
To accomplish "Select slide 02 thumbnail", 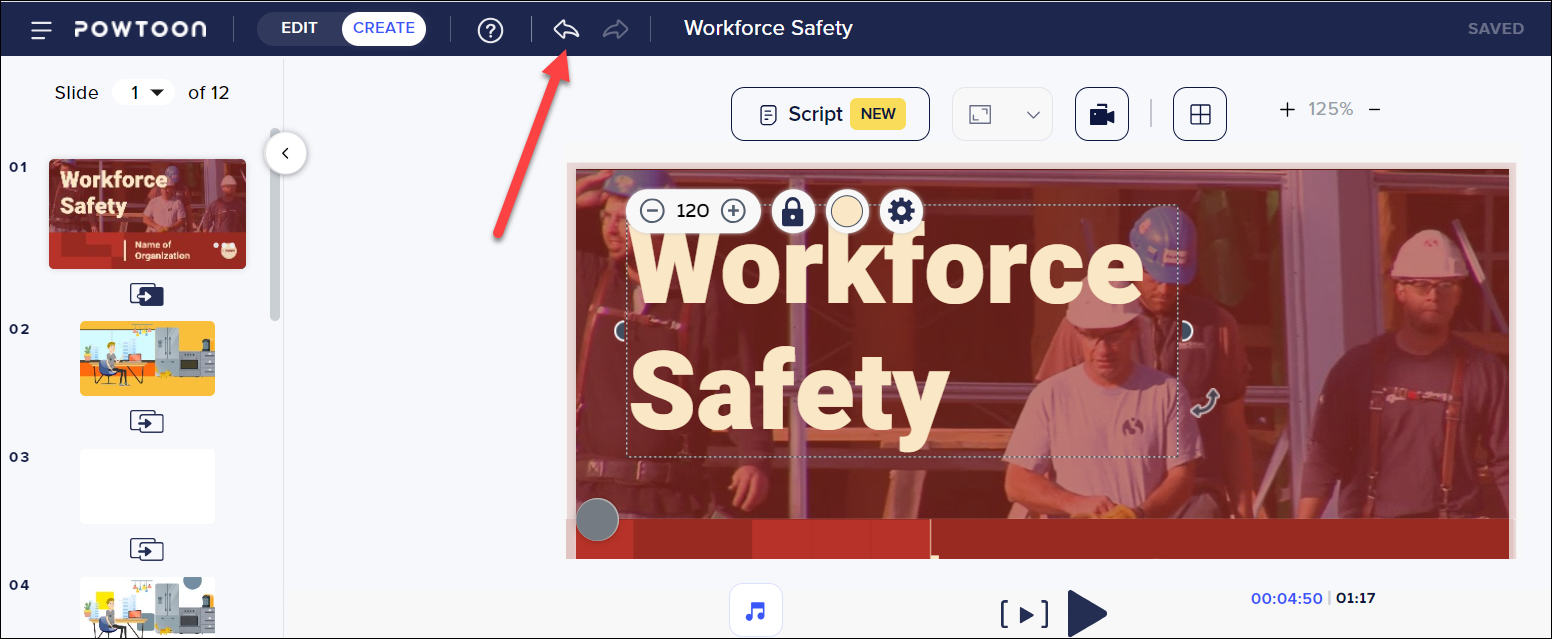I will click(x=146, y=358).
